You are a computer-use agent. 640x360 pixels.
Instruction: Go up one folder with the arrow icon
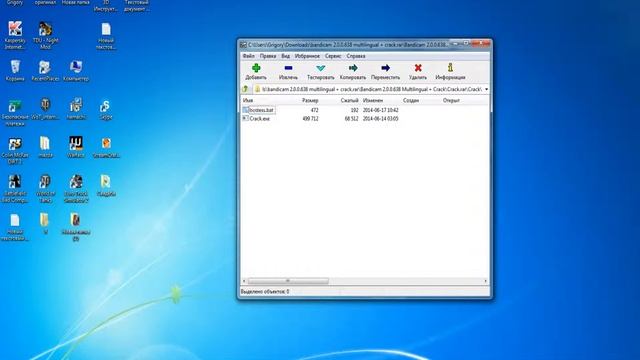[x=245, y=89]
